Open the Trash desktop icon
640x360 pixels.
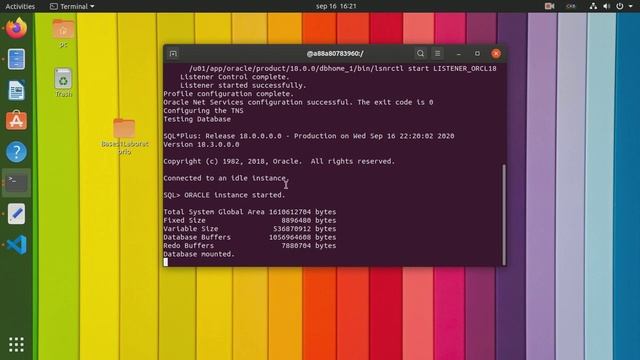63,82
